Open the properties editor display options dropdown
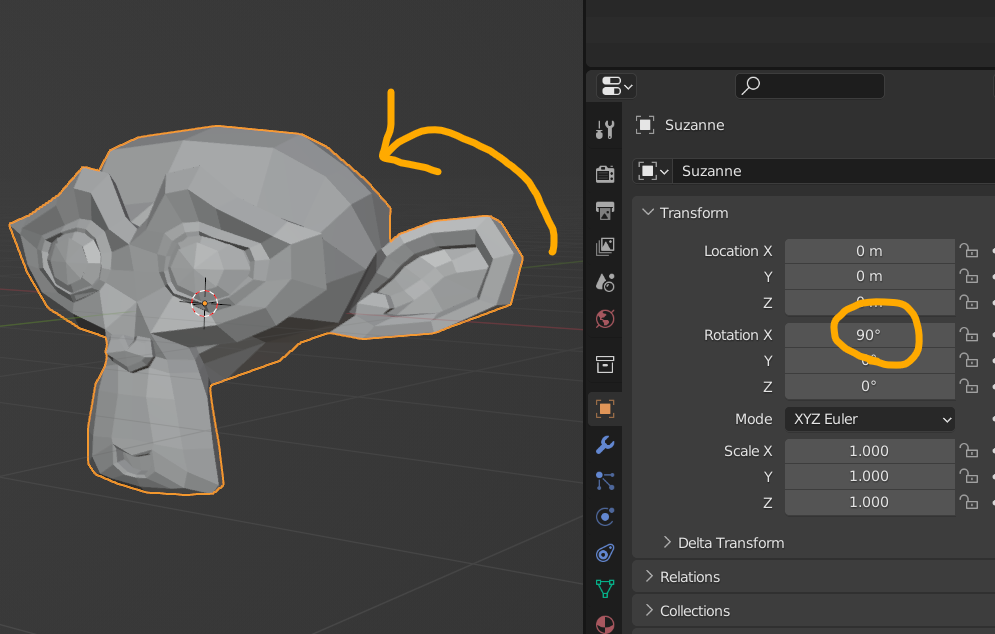 coord(616,86)
